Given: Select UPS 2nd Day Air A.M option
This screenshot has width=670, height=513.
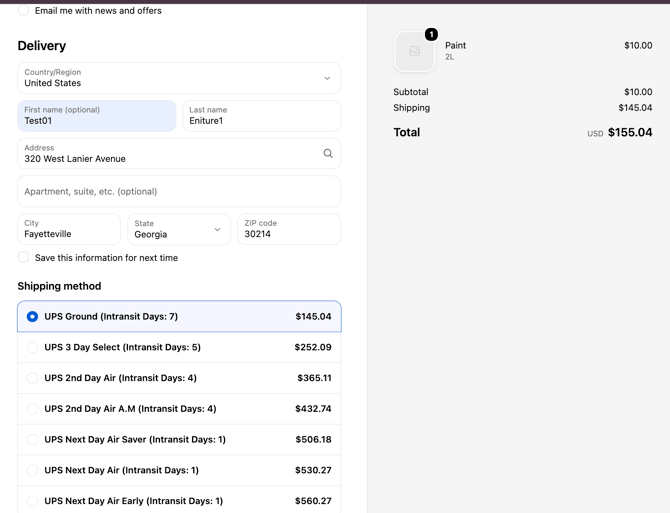Looking at the screenshot, I should [179, 409].
